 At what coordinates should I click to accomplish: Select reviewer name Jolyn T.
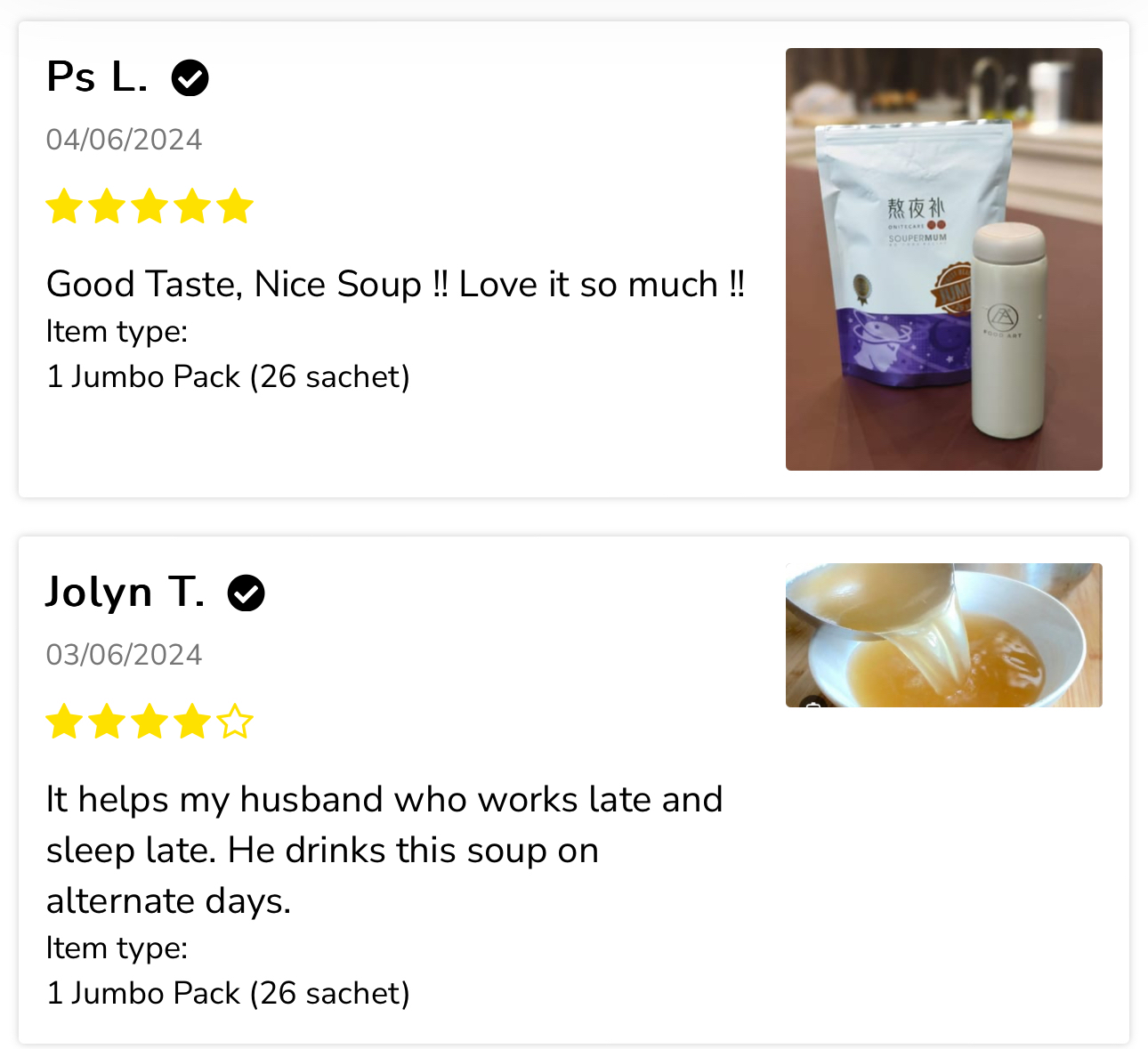click(125, 593)
